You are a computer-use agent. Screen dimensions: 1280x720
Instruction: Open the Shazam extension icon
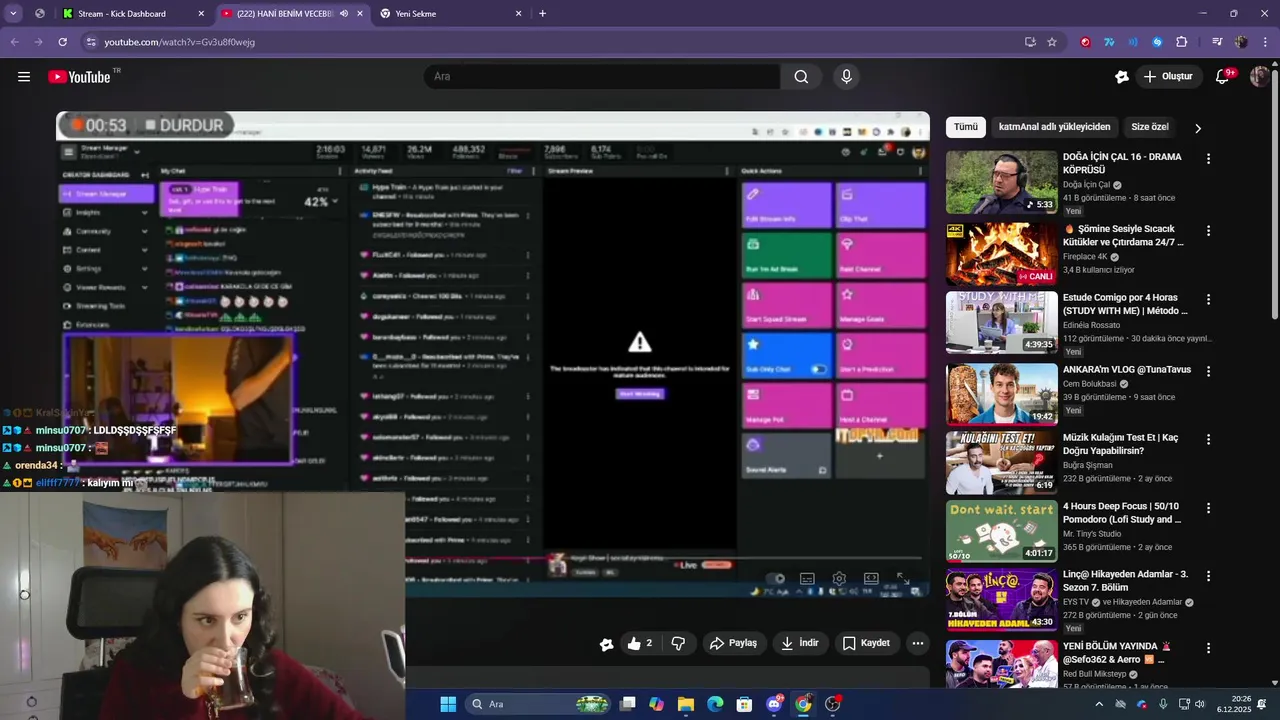coord(1157,42)
